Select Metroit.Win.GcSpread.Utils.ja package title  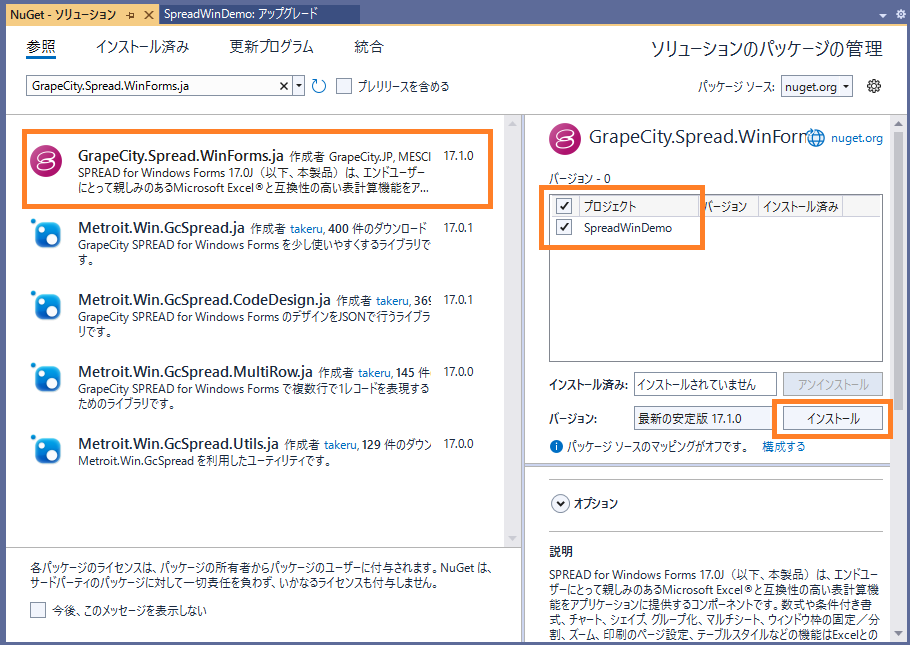[x=178, y=444]
